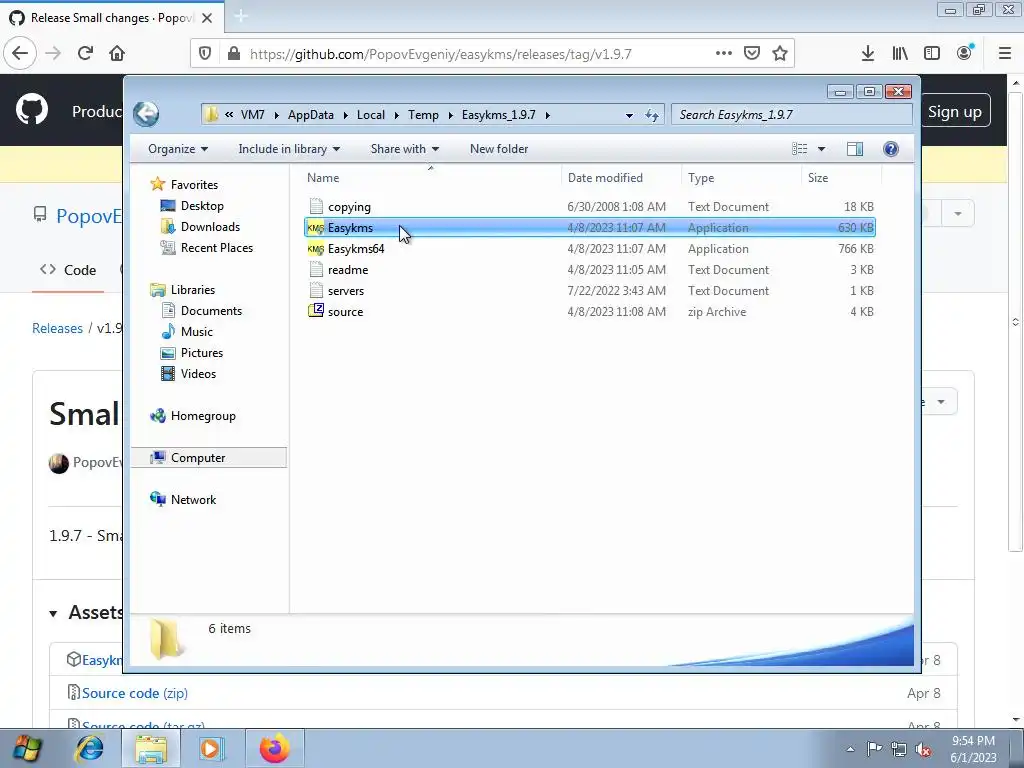1024x768 pixels.
Task: Open Windows Media Player taskbar icon
Action: [211, 748]
